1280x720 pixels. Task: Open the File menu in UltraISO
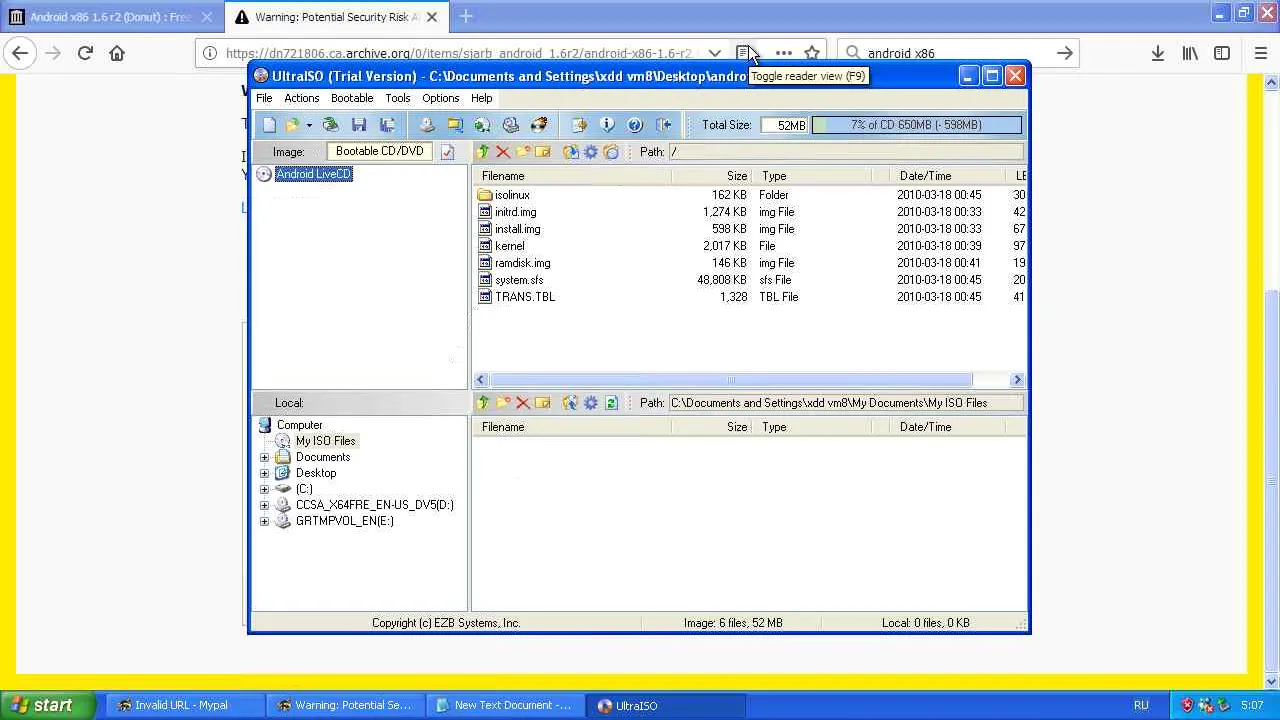(x=264, y=98)
